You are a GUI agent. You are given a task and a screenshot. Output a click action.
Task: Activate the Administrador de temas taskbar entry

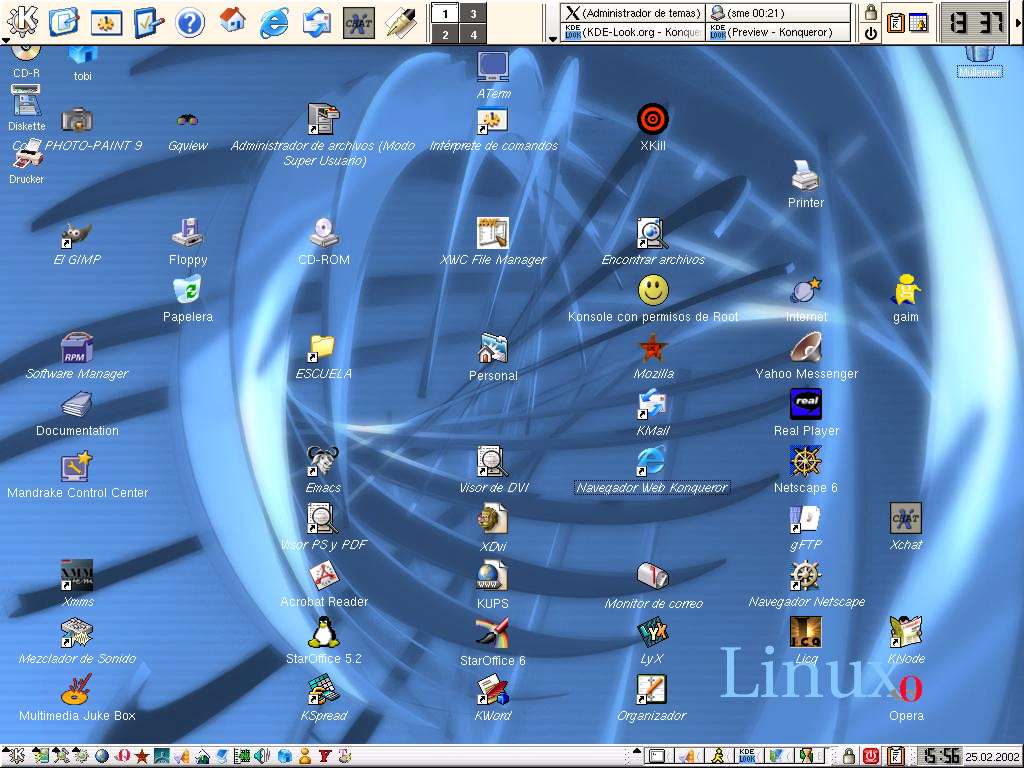(x=633, y=13)
